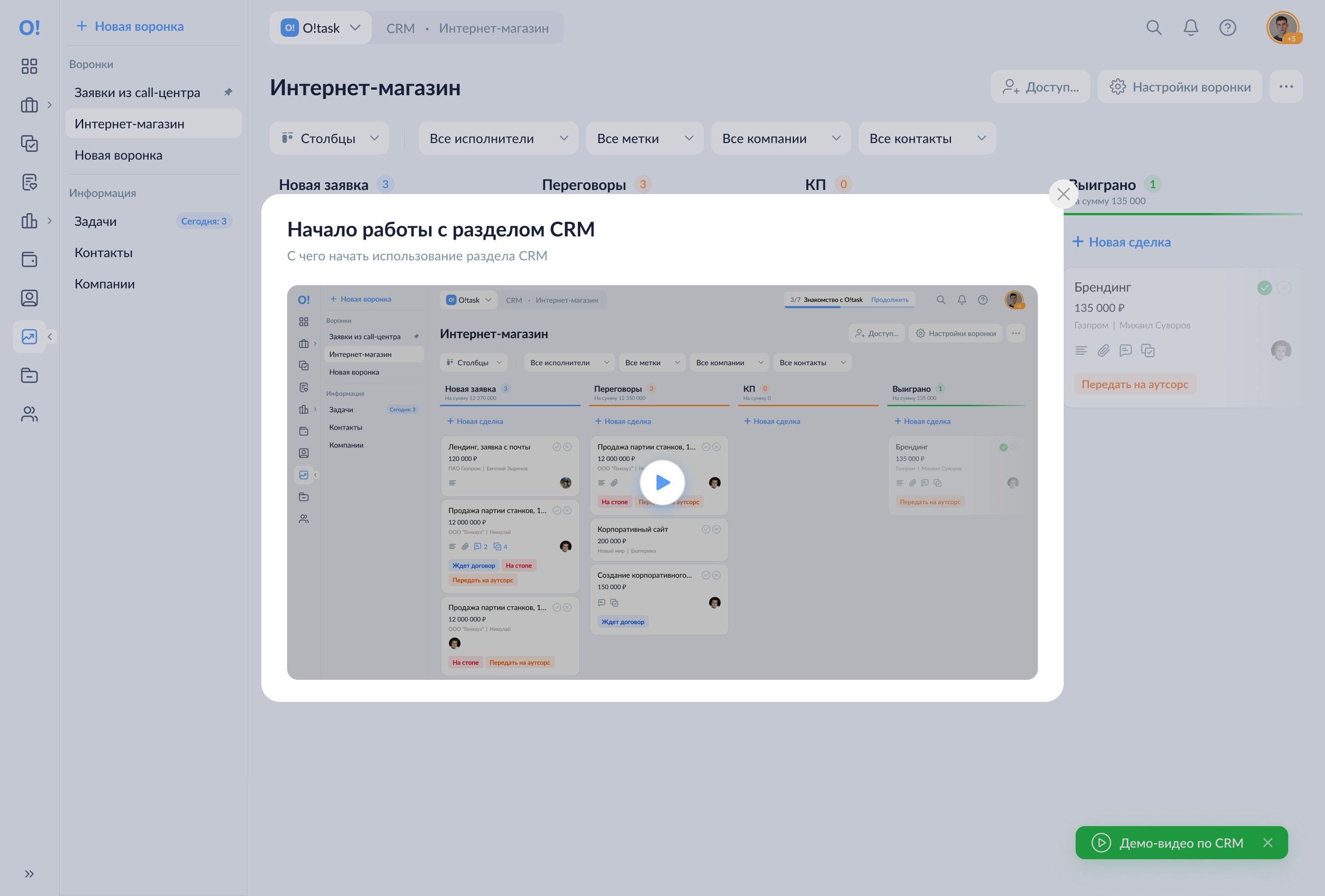Open the user profile avatar
The height and width of the screenshot is (896, 1325).
(x=1283, y=27)
